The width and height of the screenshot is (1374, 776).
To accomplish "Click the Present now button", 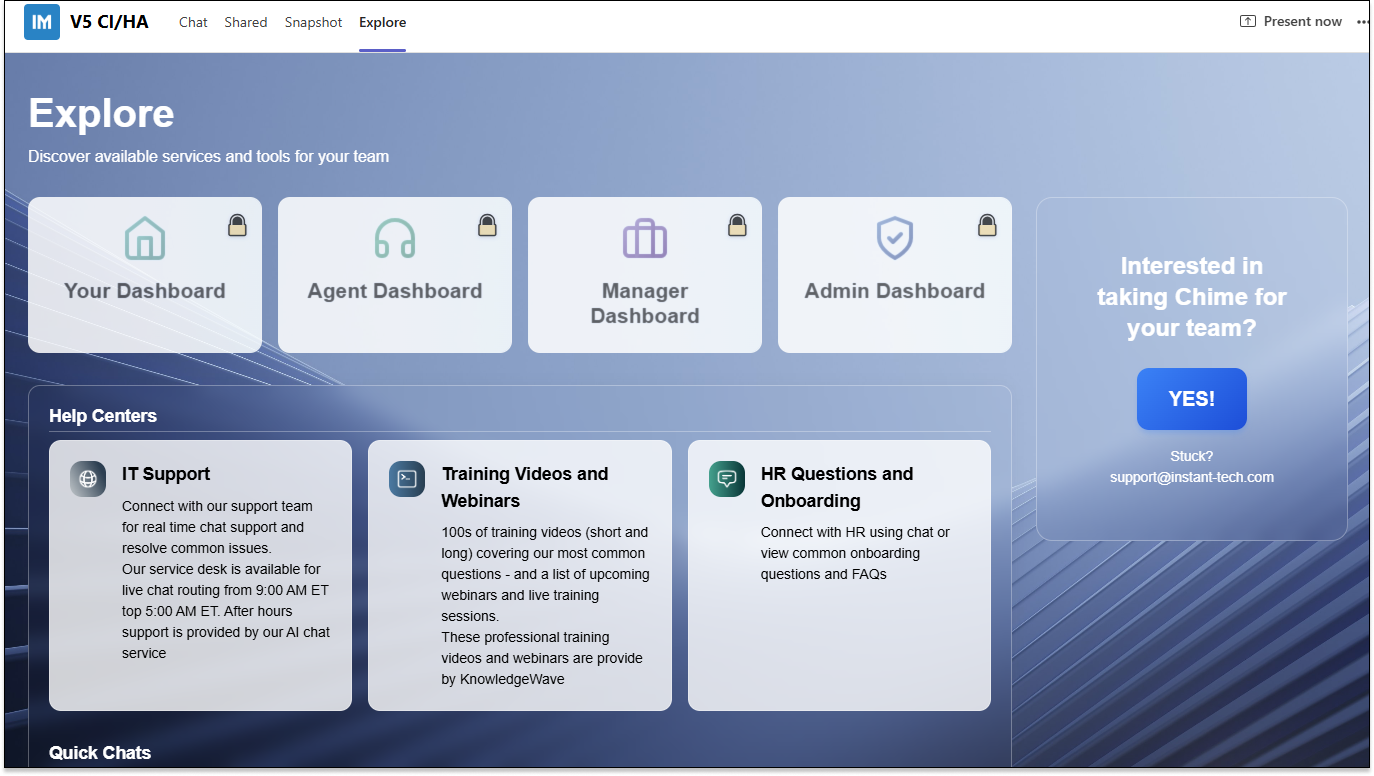I will (x=1291, y=22).
